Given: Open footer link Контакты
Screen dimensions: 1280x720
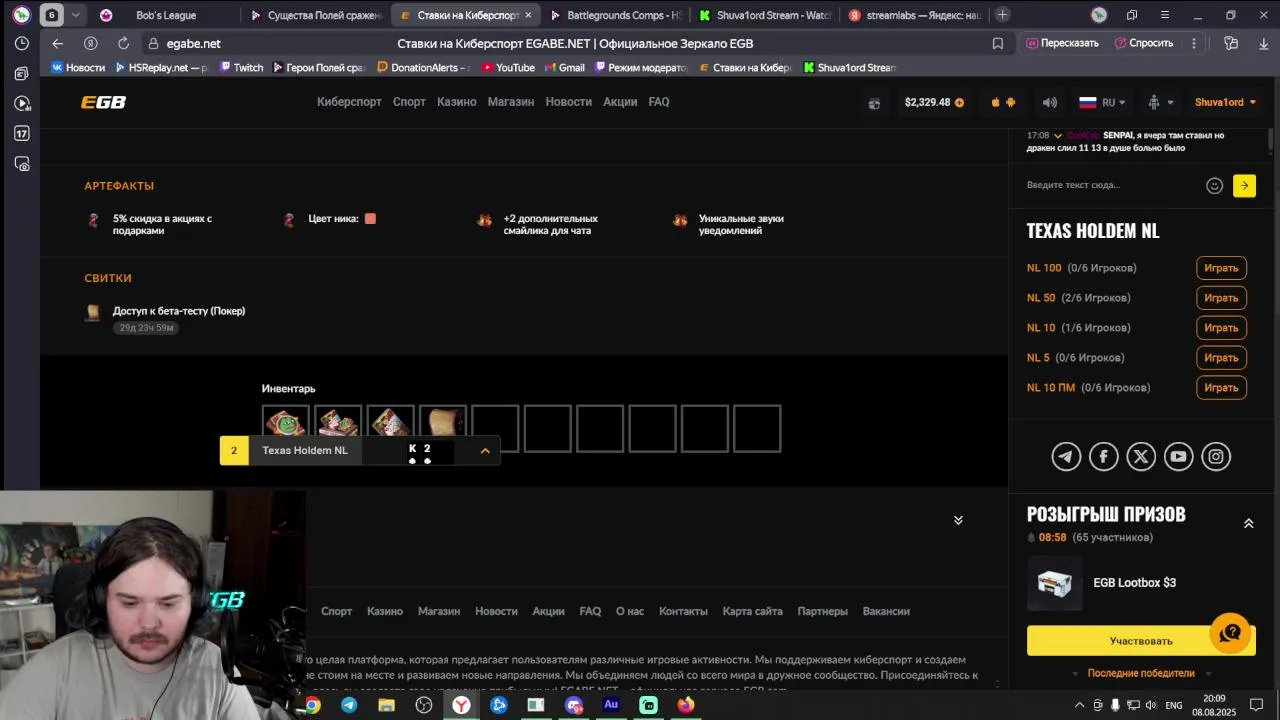Looking at the screenshot, I should tap(683, 611).
